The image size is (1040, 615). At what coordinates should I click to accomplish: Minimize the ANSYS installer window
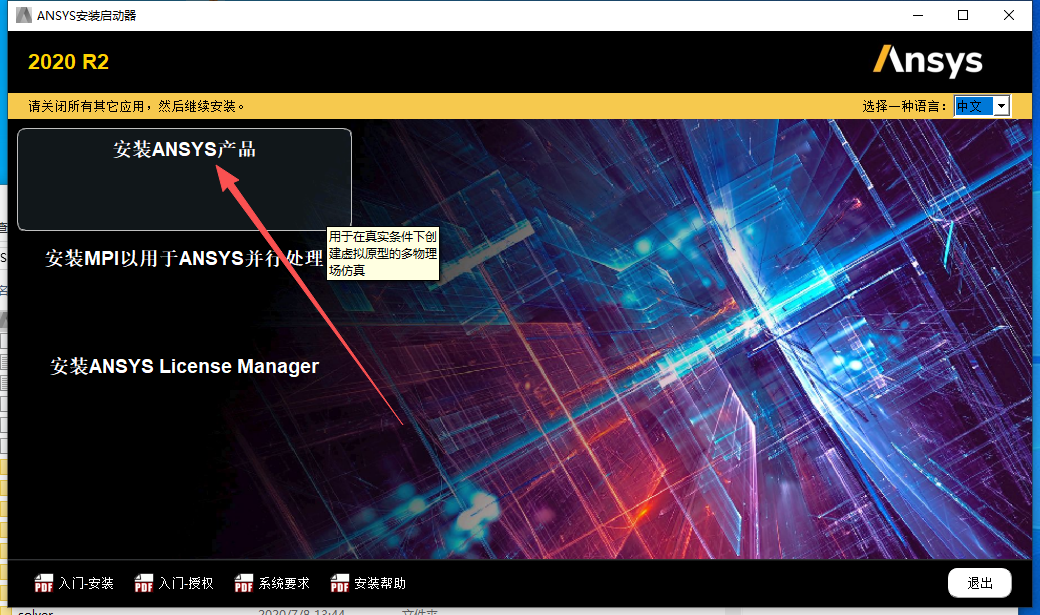pyautogui.click(x=917, y=15)
